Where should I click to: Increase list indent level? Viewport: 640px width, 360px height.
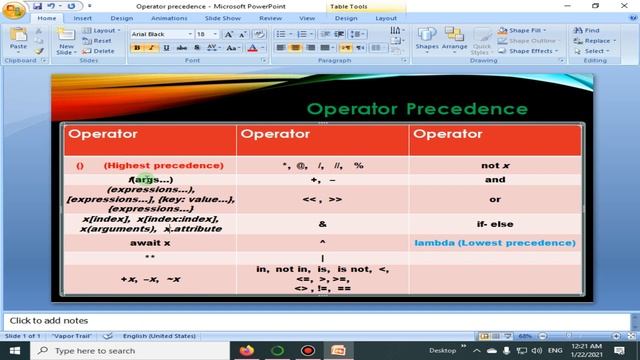click(x=339, y=34)
